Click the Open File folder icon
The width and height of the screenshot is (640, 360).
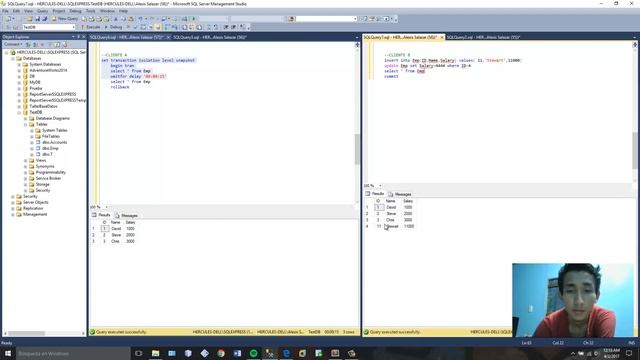pyautogui.click(x=29, y=19)
